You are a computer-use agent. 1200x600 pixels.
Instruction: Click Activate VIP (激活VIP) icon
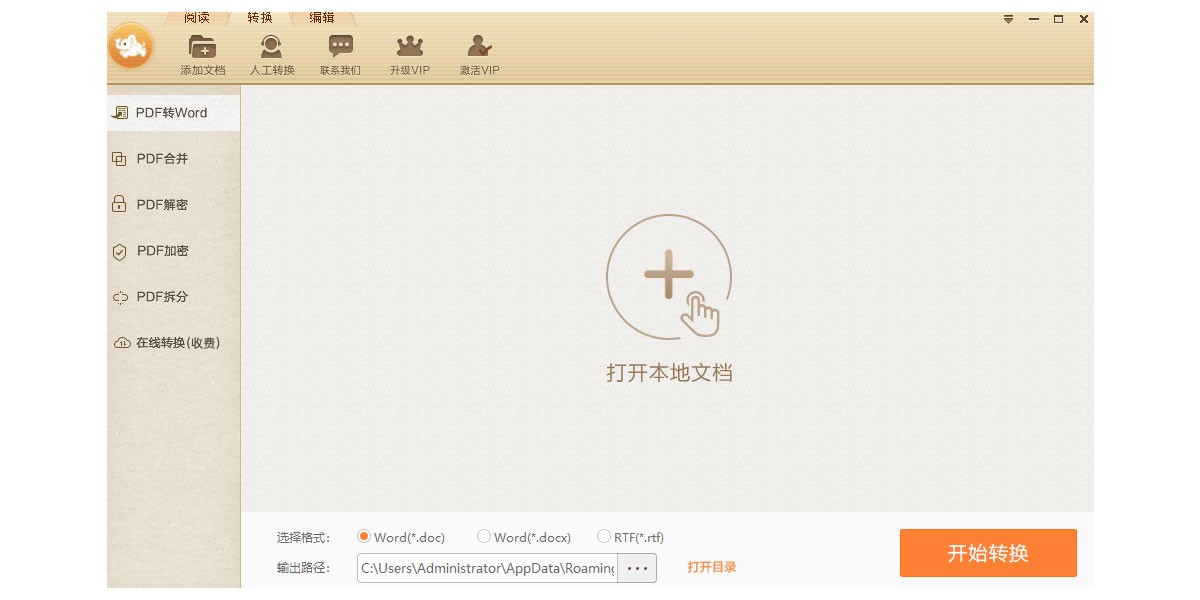click(x=479, y=48)
